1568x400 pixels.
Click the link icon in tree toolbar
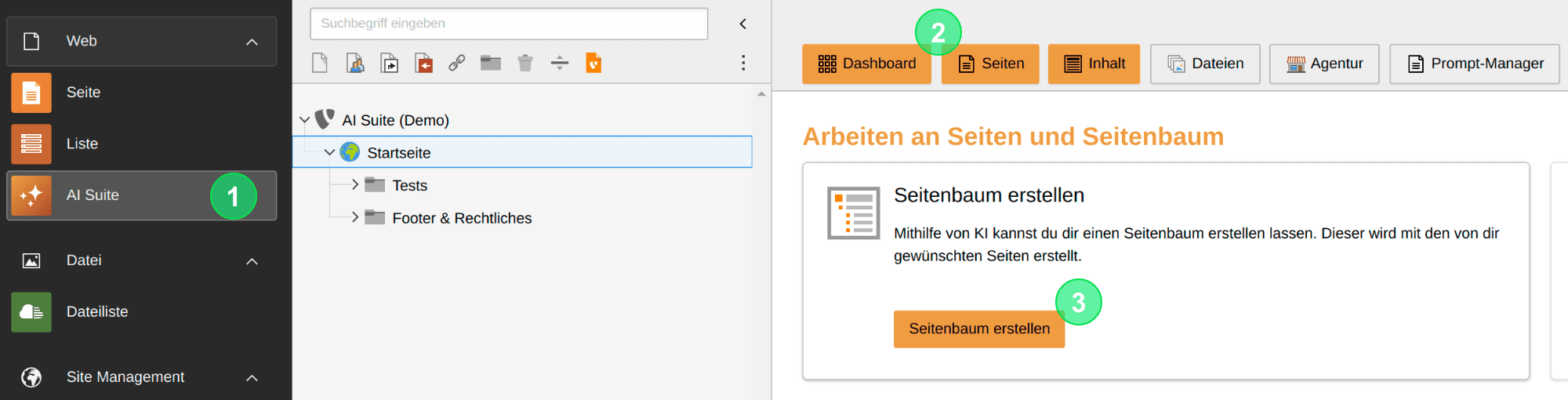[456, 63]
